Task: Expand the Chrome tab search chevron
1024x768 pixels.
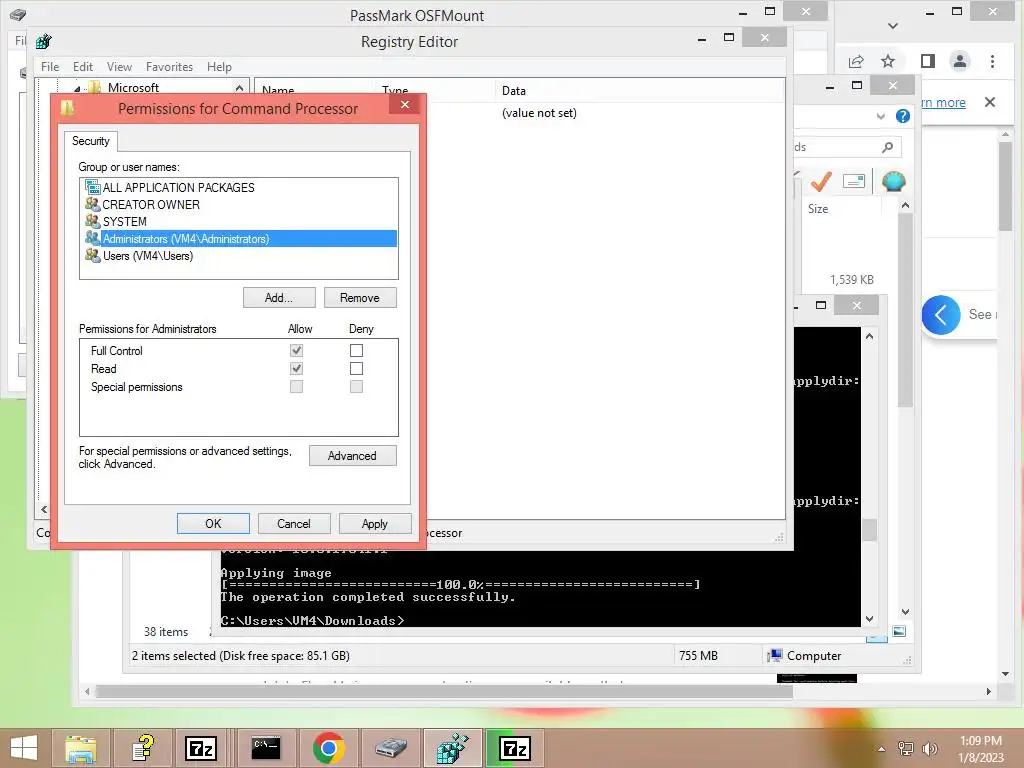Action: 893,26
